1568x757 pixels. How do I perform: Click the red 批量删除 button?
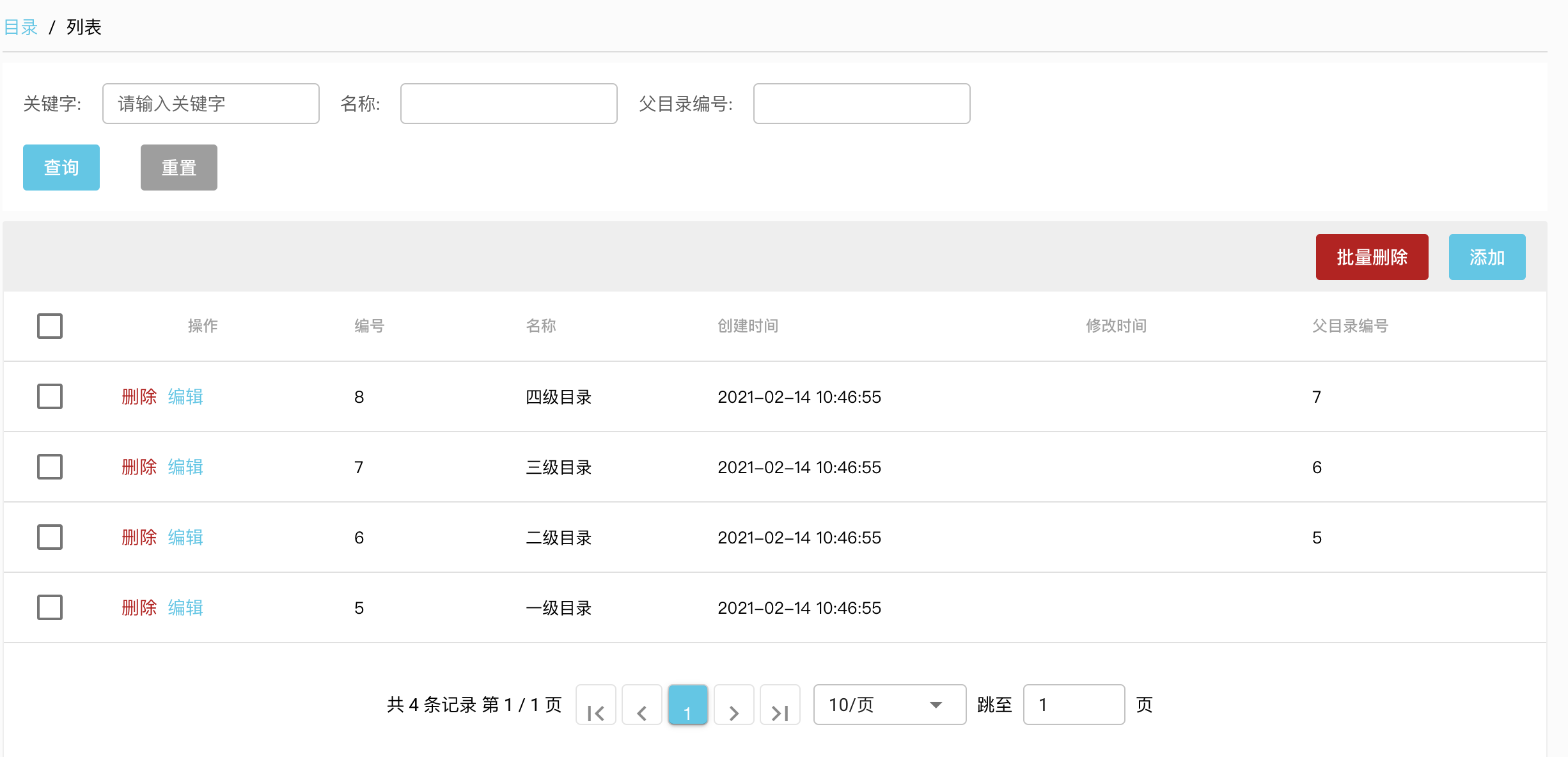[x=1372, y=257]
